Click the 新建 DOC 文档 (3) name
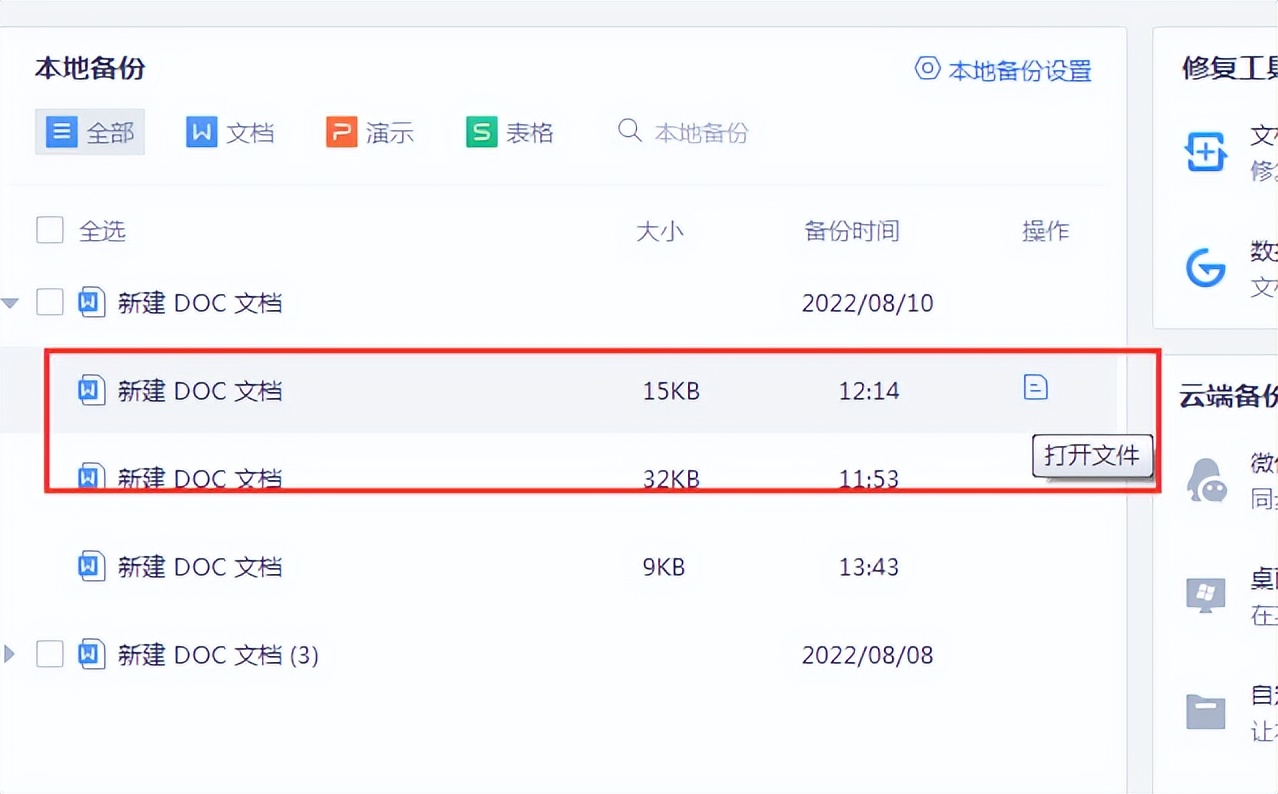The height and width of the screenshot is (794, 1278). click(218, 655)
